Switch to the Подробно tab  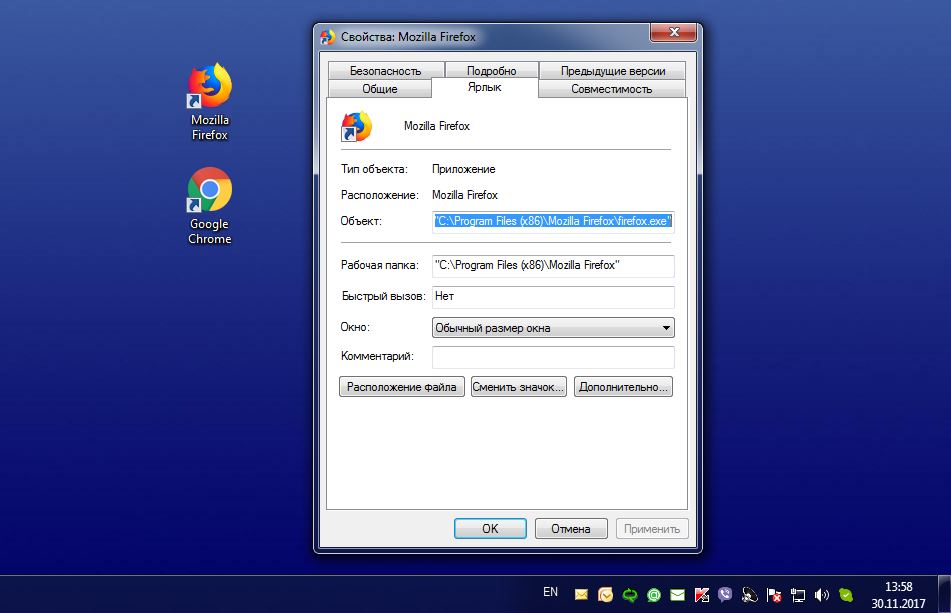(491, 70)
